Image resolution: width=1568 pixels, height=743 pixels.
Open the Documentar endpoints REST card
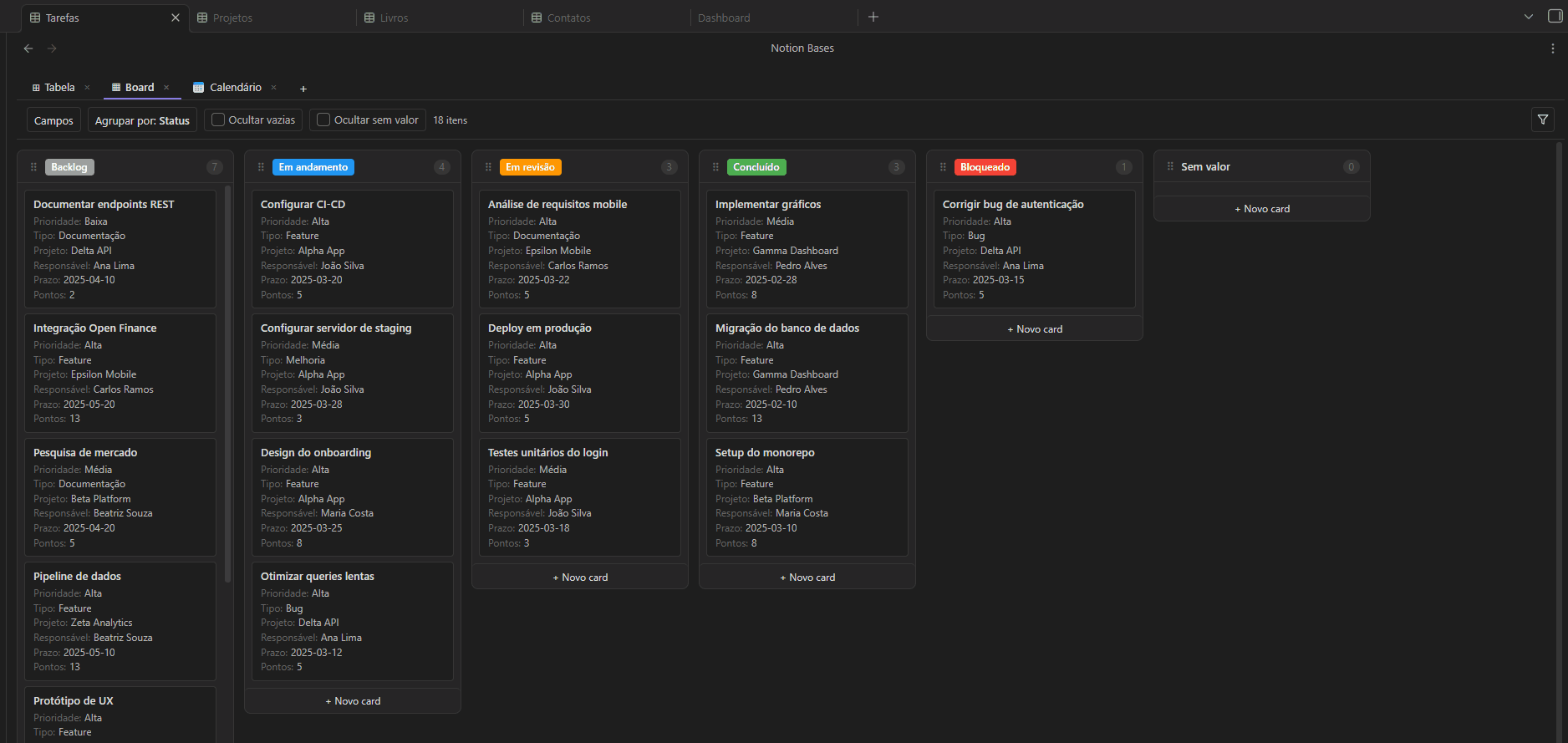(x=120, y=249)
